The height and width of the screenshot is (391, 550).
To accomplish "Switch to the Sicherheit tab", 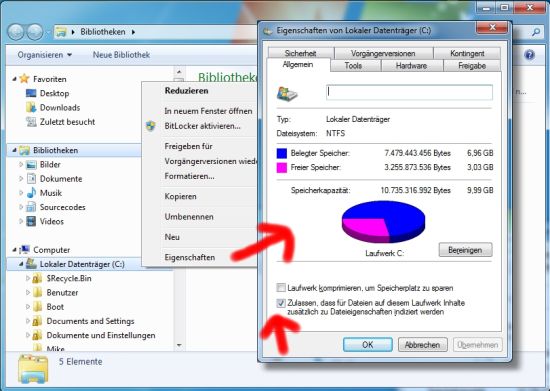I will pos(301,53).
